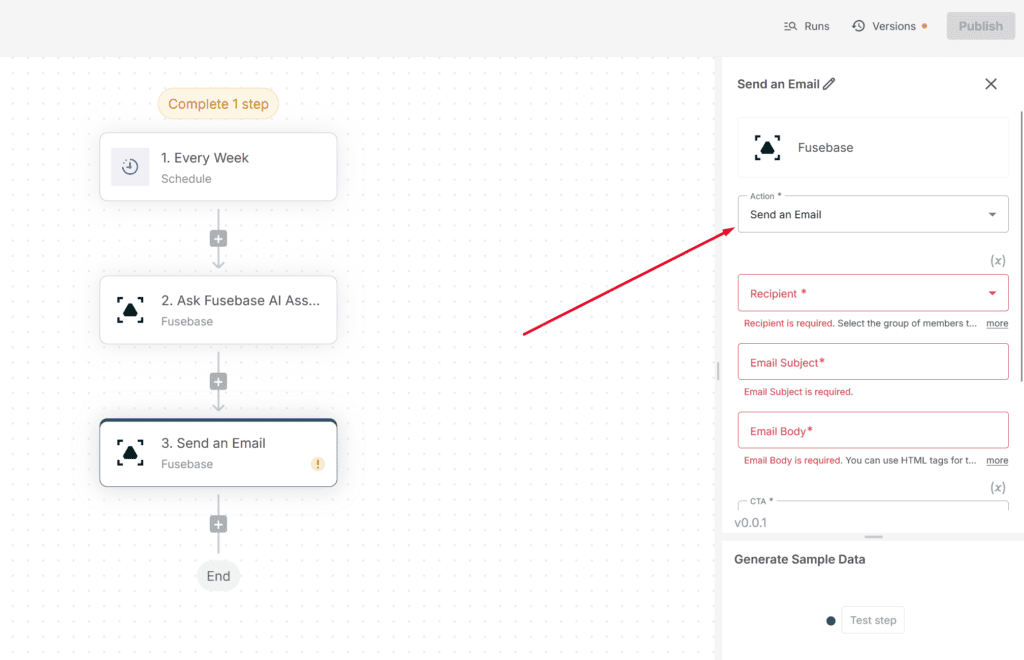Screen dimensions: 1024x660
Task: Click the v0.0.1 version label
Action: coord(750,523)
